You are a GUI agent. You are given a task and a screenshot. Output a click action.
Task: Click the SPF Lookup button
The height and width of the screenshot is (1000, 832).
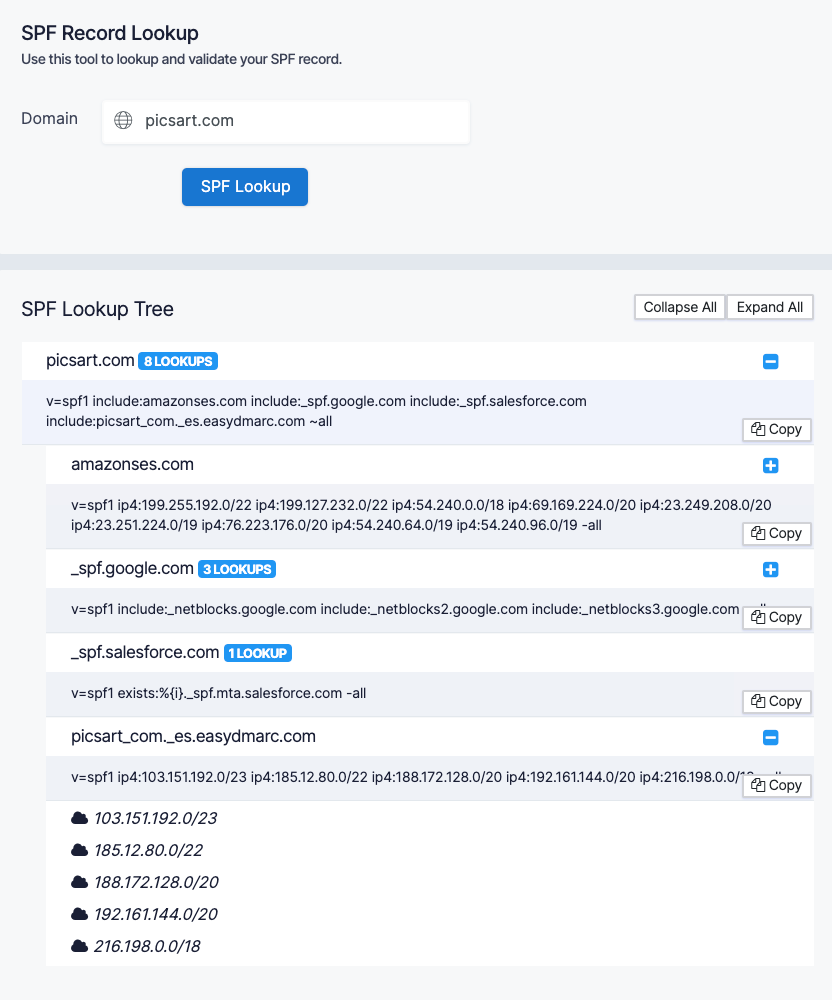245,187
